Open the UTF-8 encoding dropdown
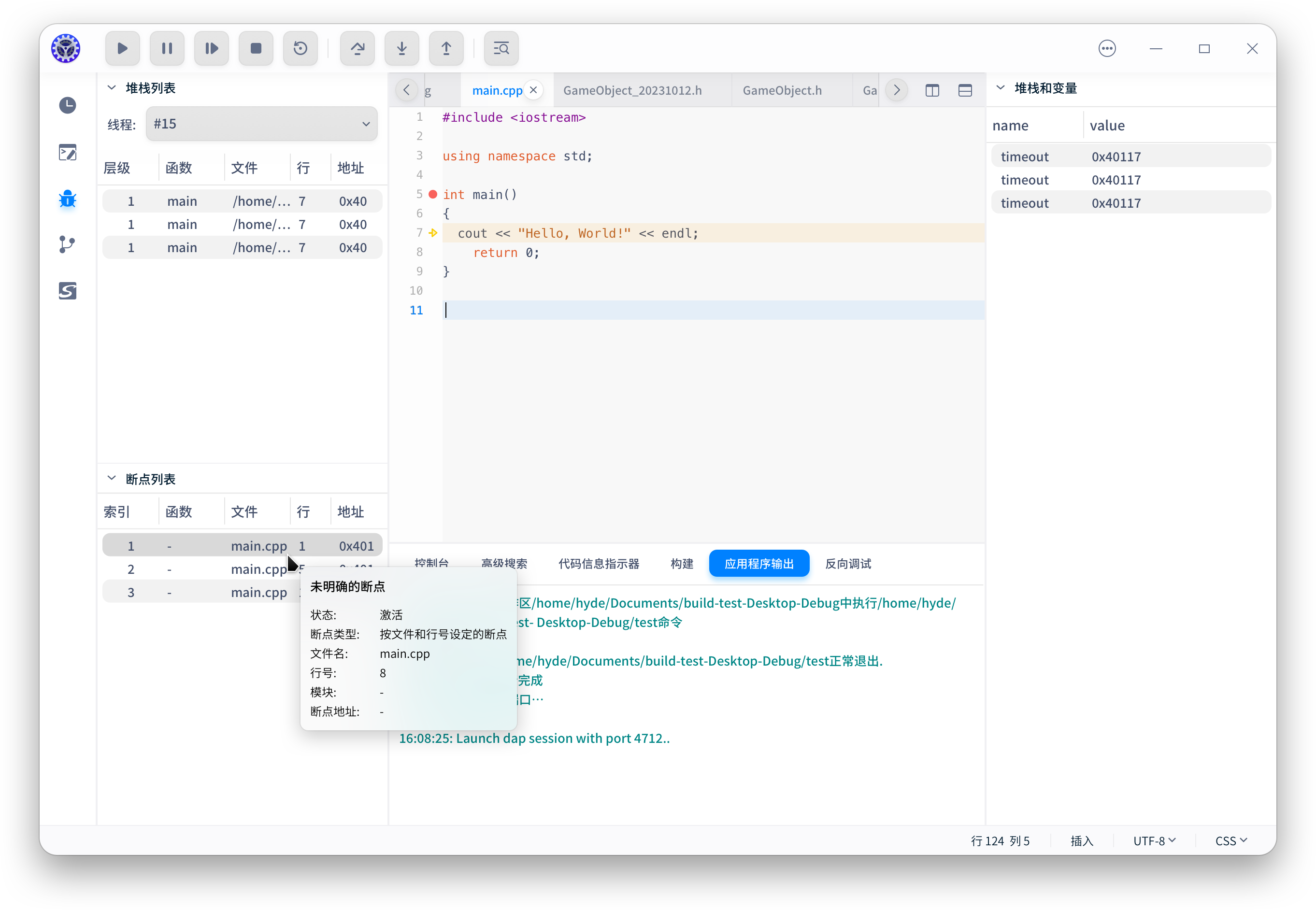 (x=1154, y=840)
